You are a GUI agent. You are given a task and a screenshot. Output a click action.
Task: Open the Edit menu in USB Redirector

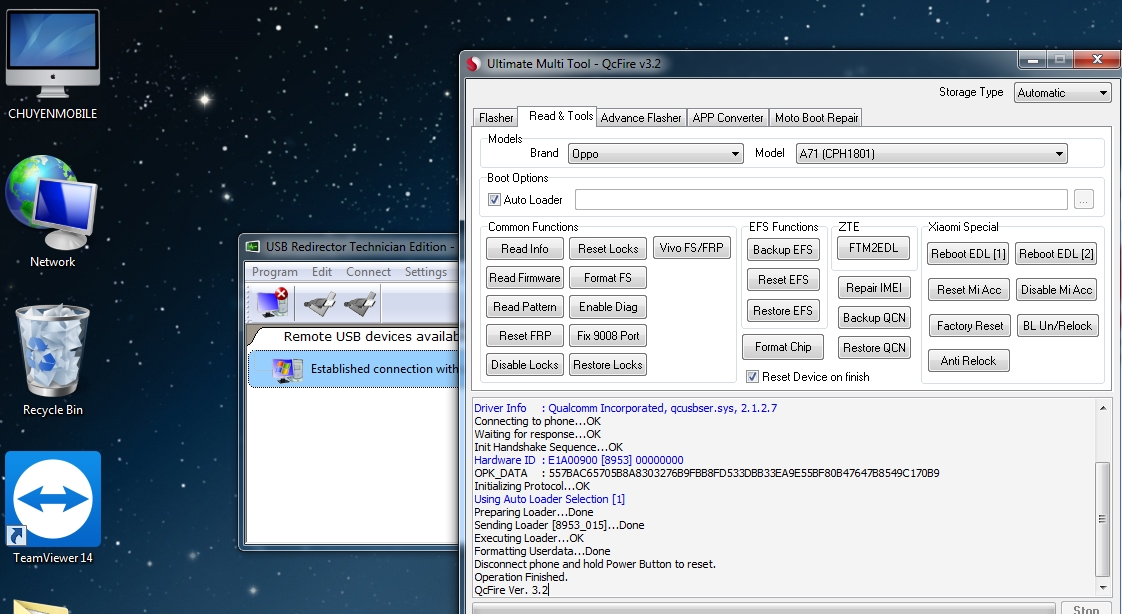coord(322,272)
